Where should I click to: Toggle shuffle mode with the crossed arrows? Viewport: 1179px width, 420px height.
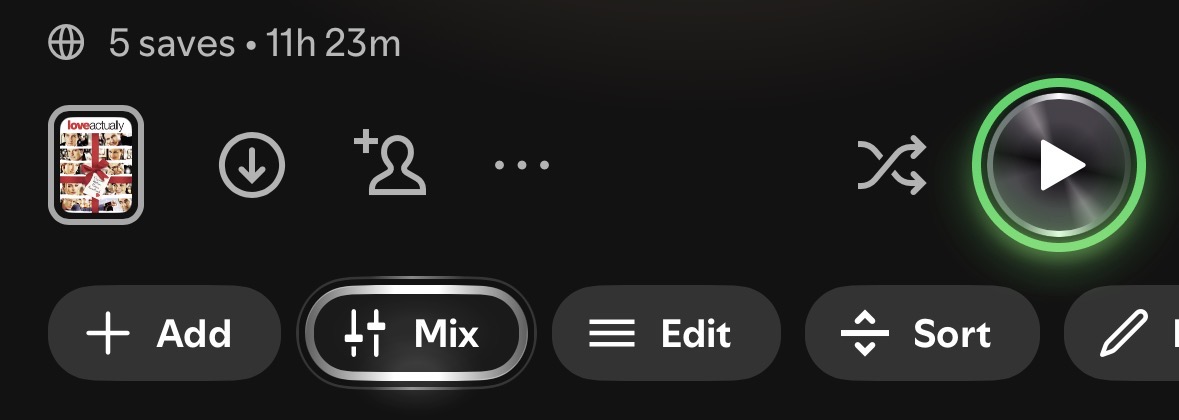click(x=892, y=165)
